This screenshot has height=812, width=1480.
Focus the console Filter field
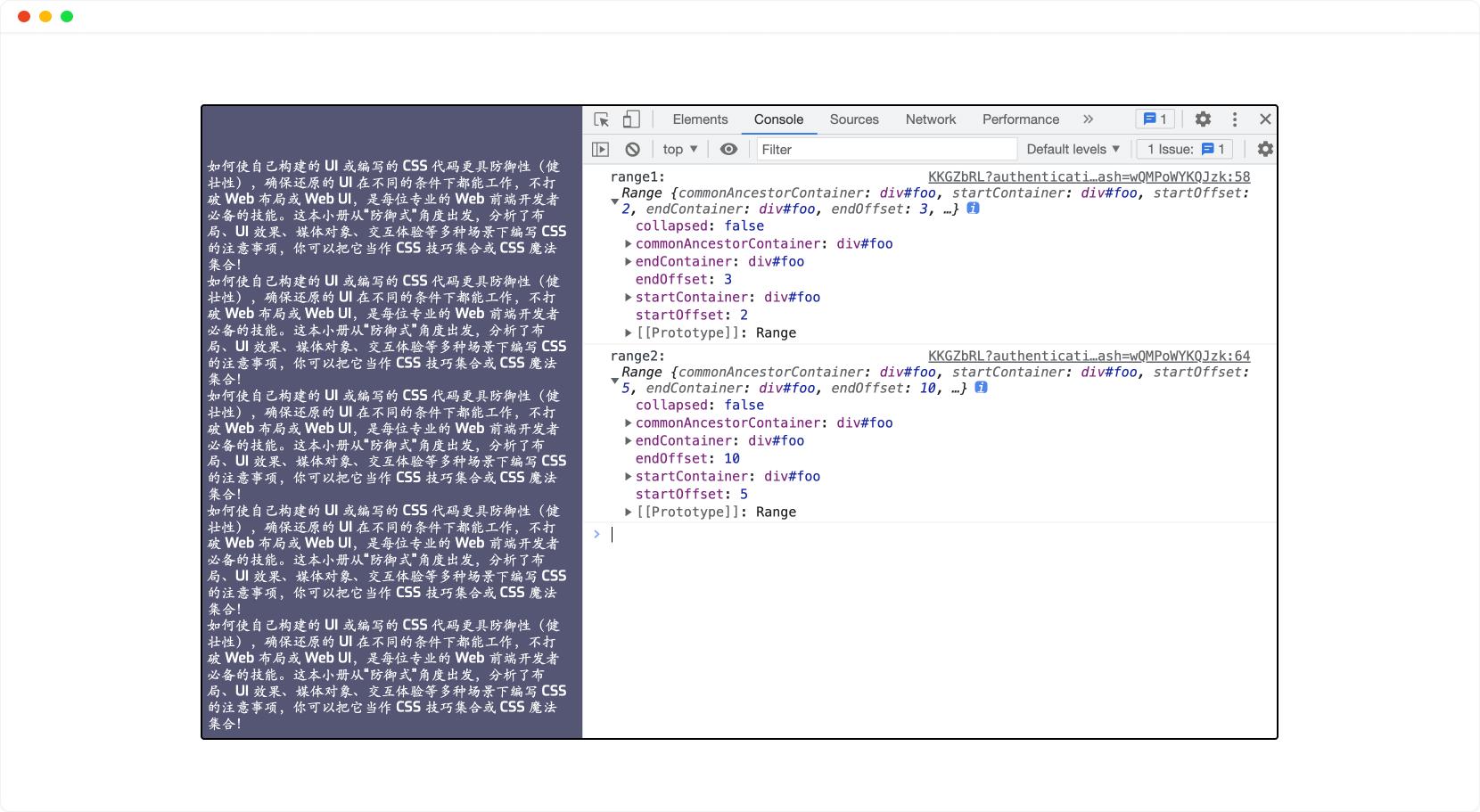(886, 150)
